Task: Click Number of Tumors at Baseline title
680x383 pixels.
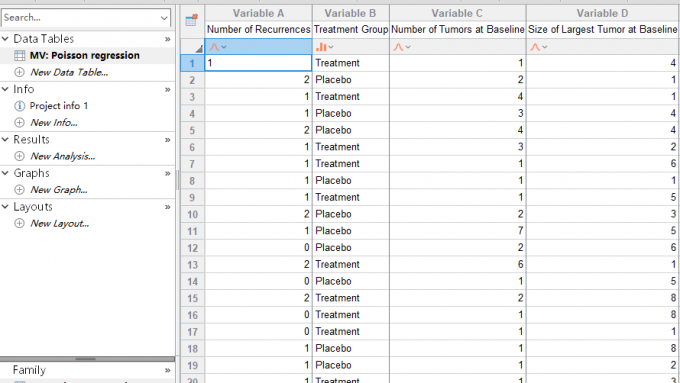Action: 458,29
